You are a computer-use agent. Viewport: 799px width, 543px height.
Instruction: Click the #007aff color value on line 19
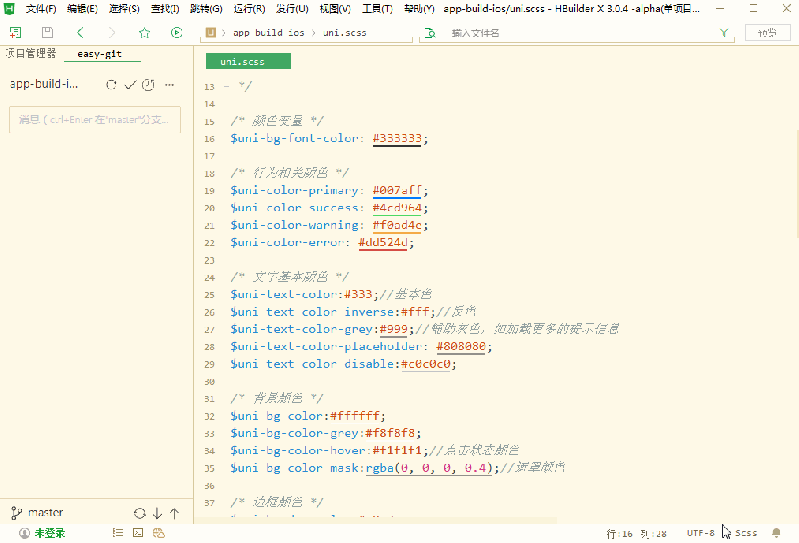pos(397,191)
